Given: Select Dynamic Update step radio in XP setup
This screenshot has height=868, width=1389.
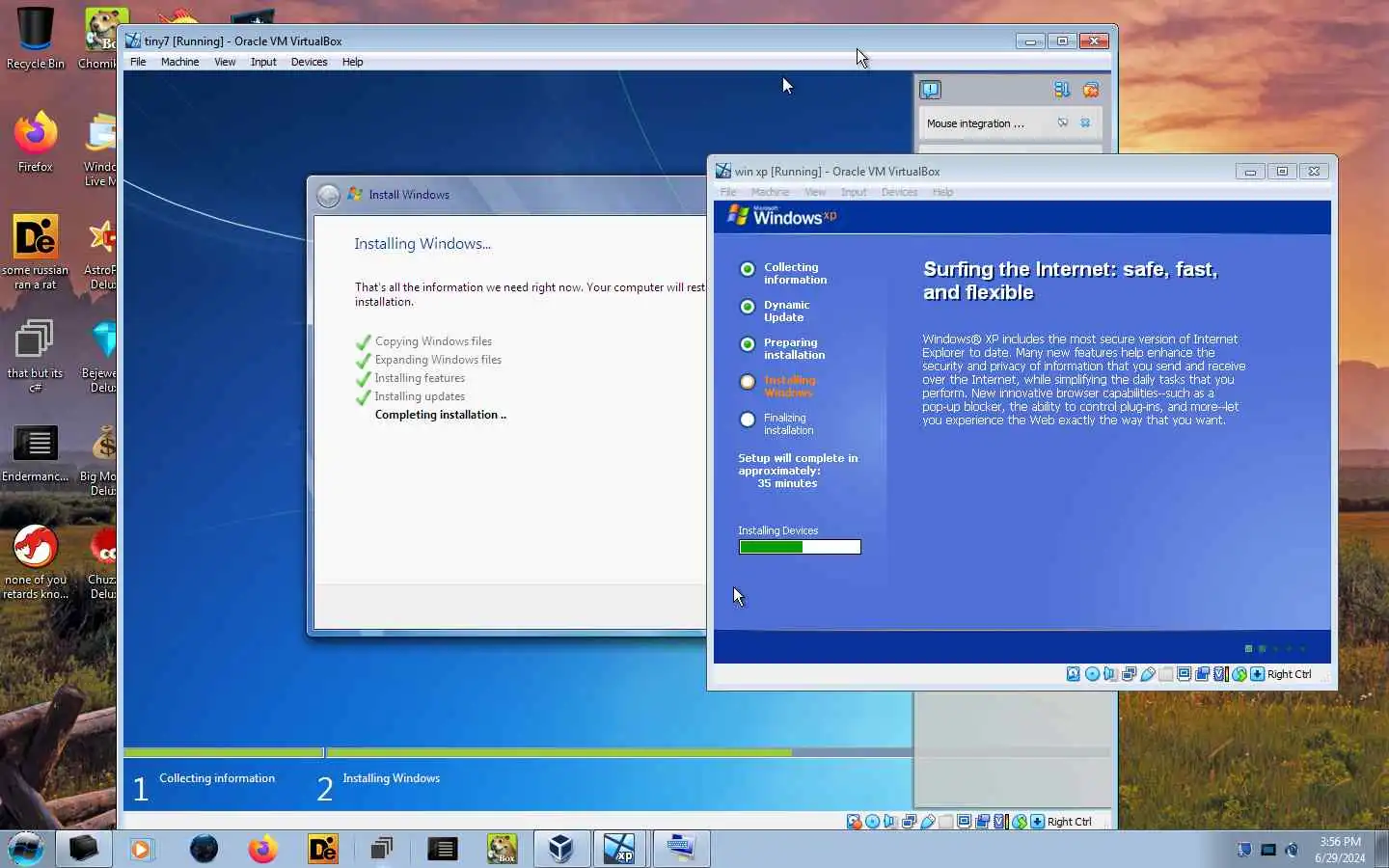Looking at the screenshot, I should coord(748,307).
